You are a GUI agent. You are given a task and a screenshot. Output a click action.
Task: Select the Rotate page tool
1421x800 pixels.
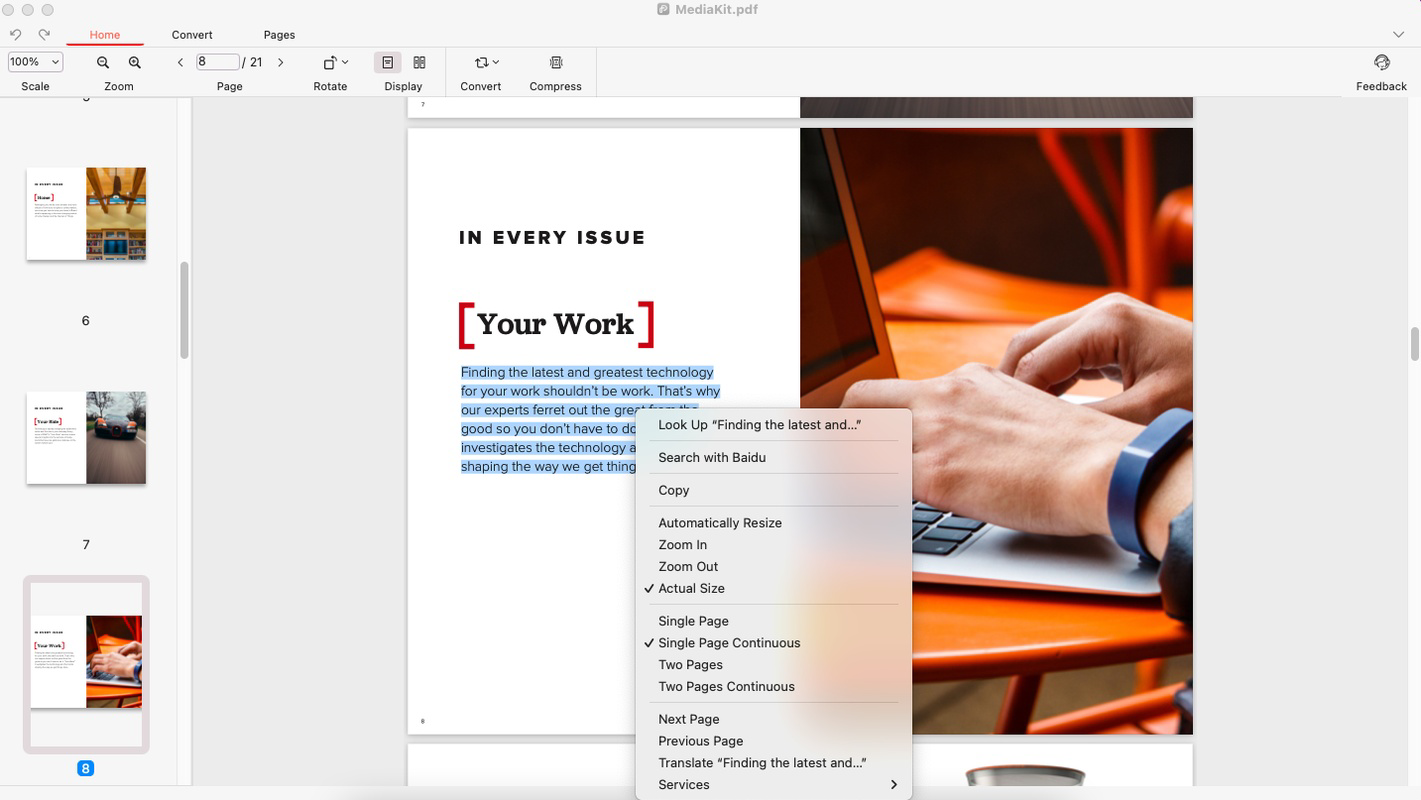click(330, 61)
